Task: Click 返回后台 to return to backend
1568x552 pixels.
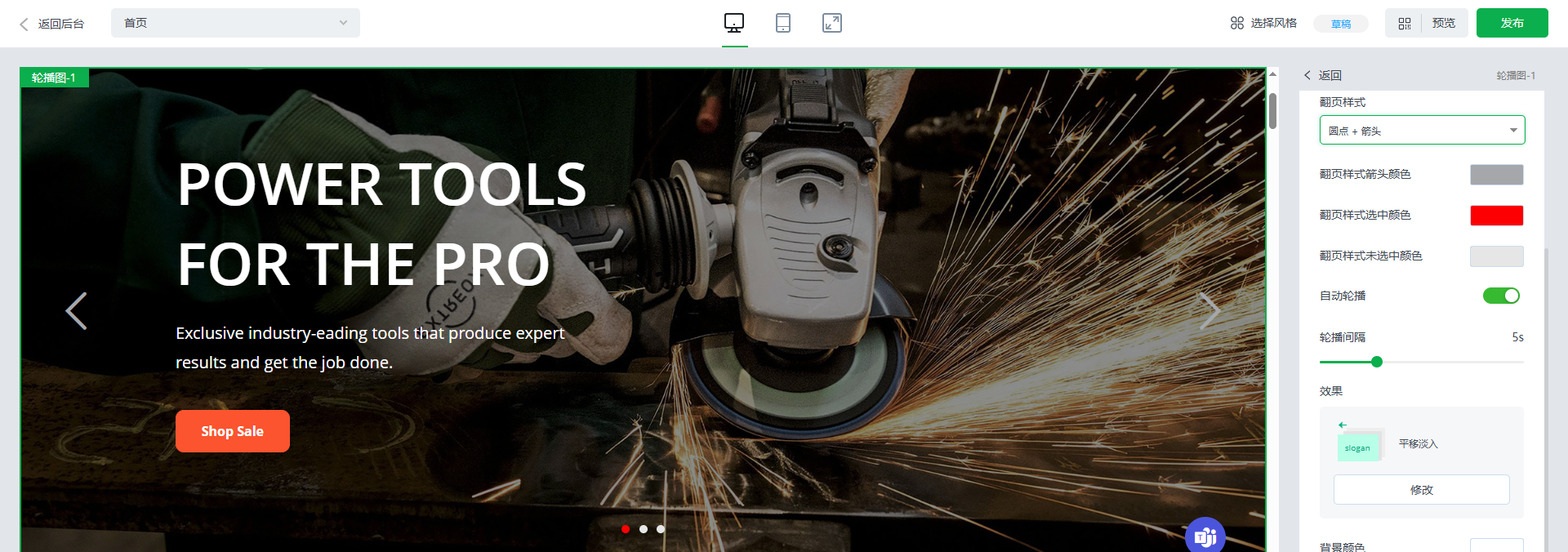Action: pos(52,24)
